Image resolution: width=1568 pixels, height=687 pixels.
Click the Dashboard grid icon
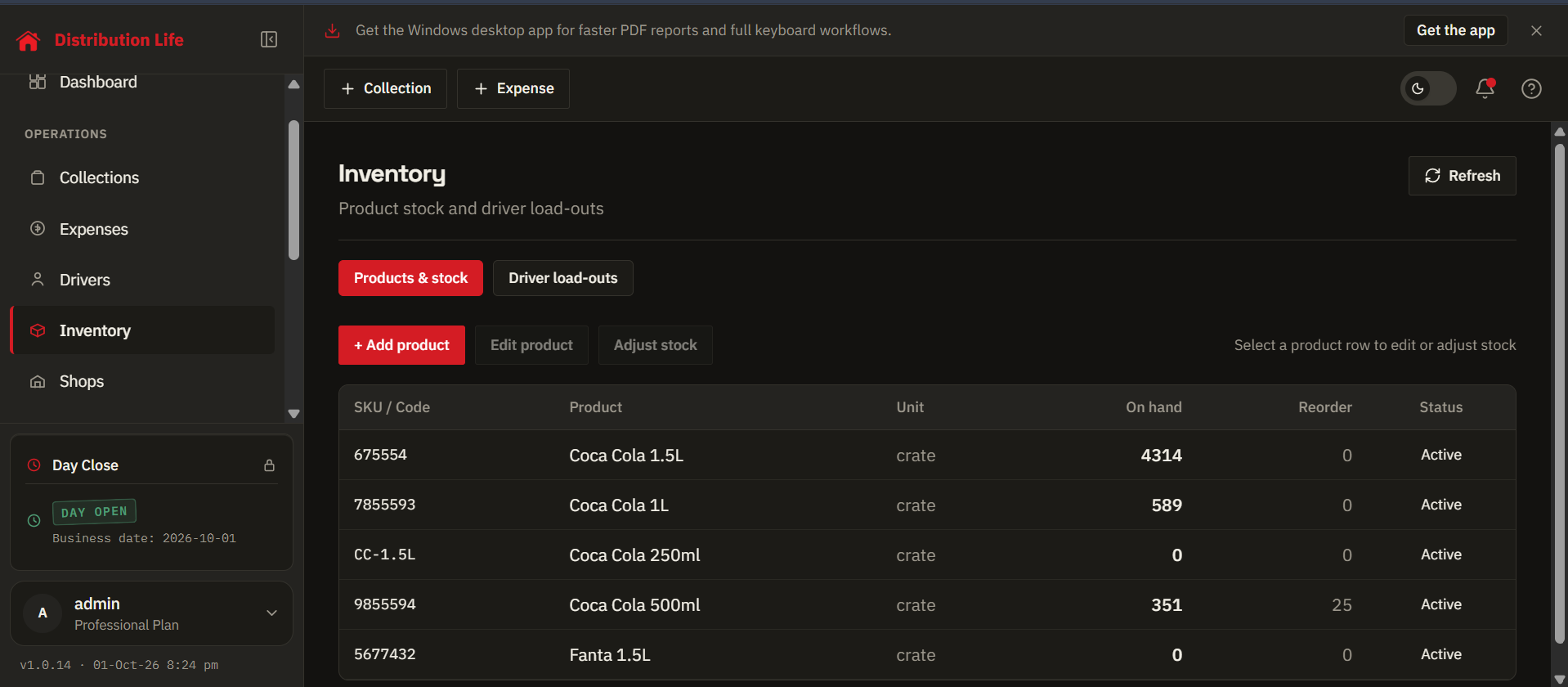[38, 82]
